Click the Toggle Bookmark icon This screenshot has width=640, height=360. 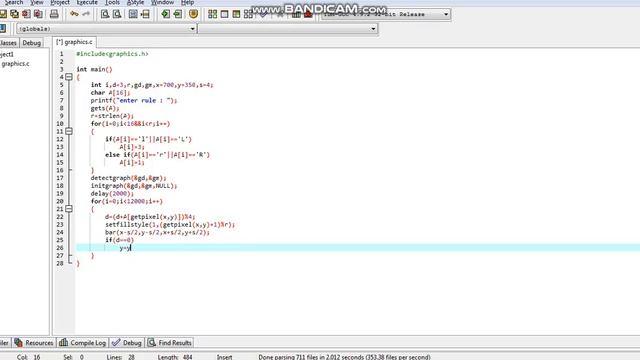178,14
